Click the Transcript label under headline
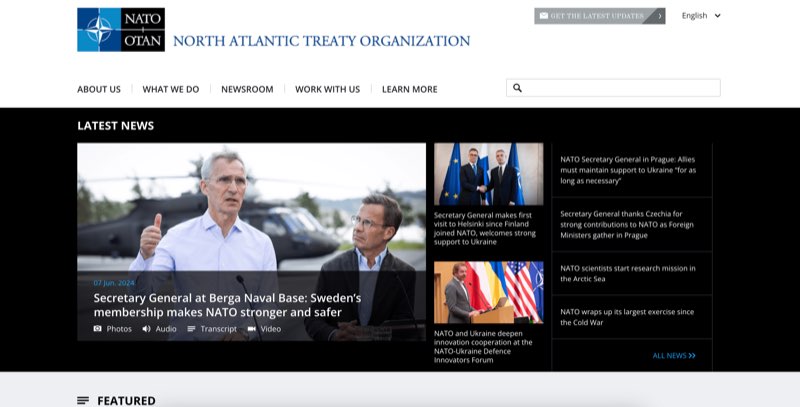800x407 pixels. [x=218, y=329]
